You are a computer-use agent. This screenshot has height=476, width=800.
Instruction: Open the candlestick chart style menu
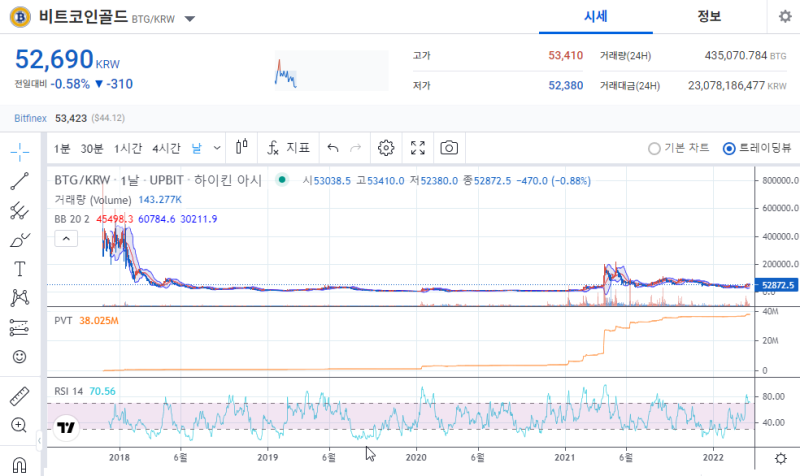pyautogui.click(x=242, y=148)
